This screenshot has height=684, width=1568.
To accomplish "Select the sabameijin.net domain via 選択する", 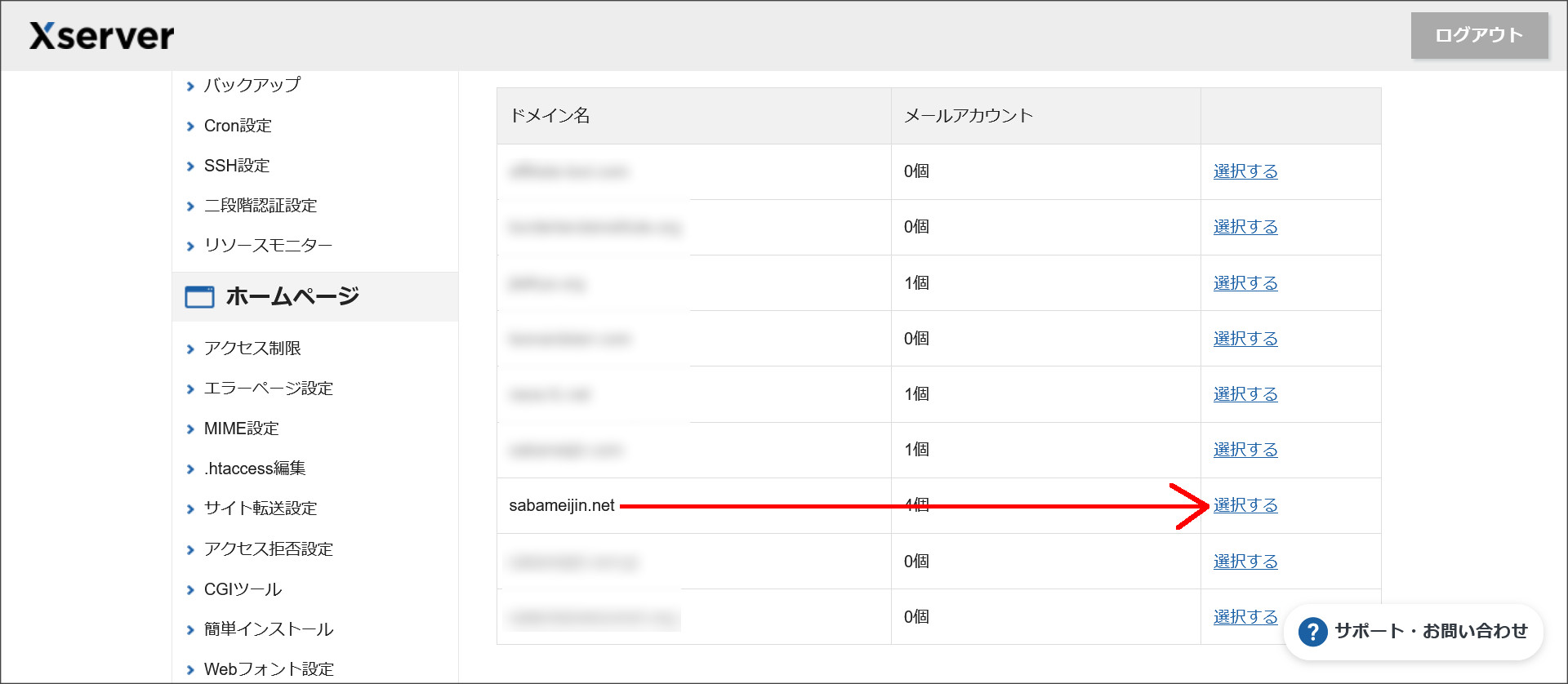I will point(1245,505).
